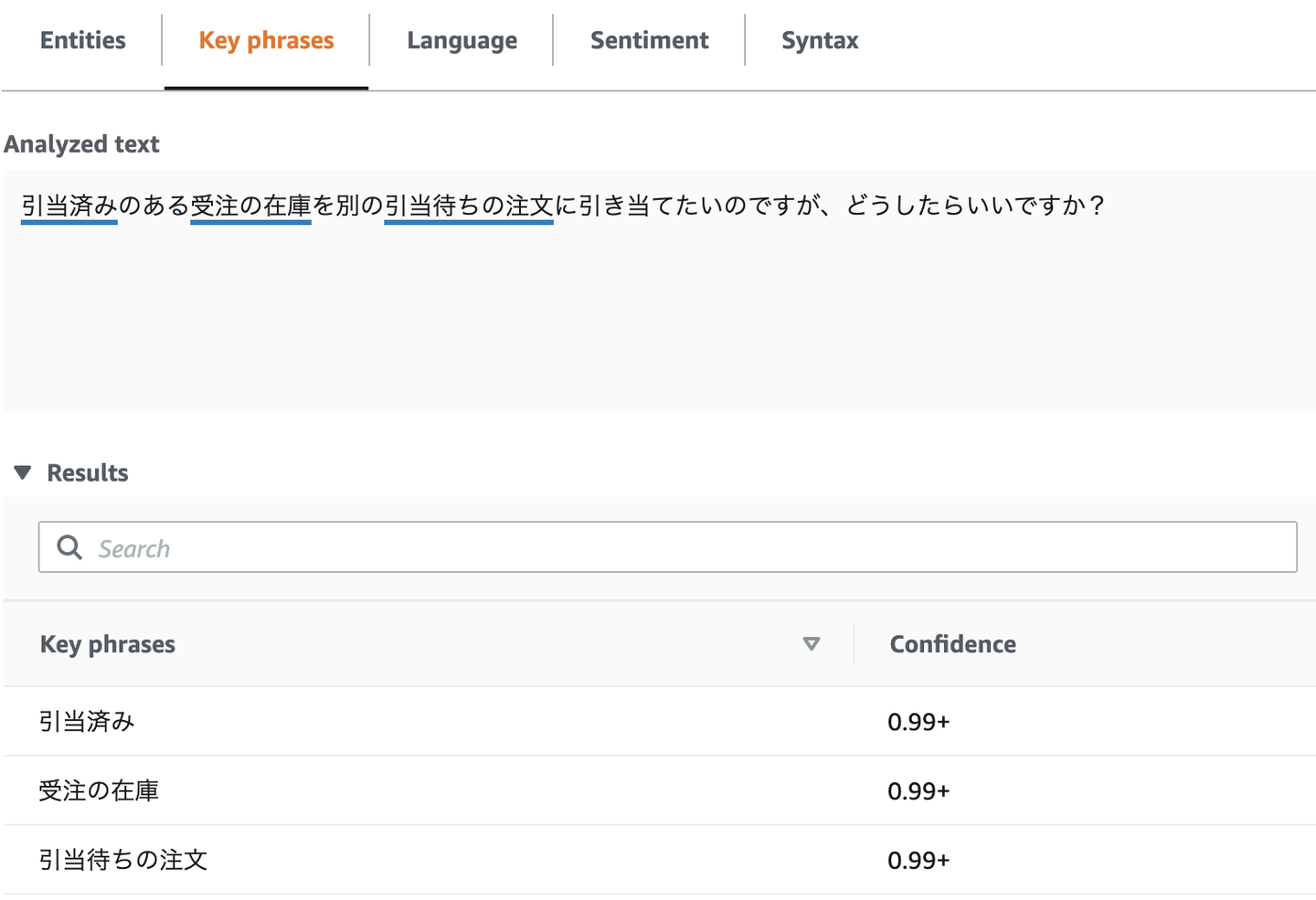Image resolution: width=1316 pixels, height=900 pixels.
Task: Click underlined phrase 引当済み in analyzed text
Action: [69, 206]
